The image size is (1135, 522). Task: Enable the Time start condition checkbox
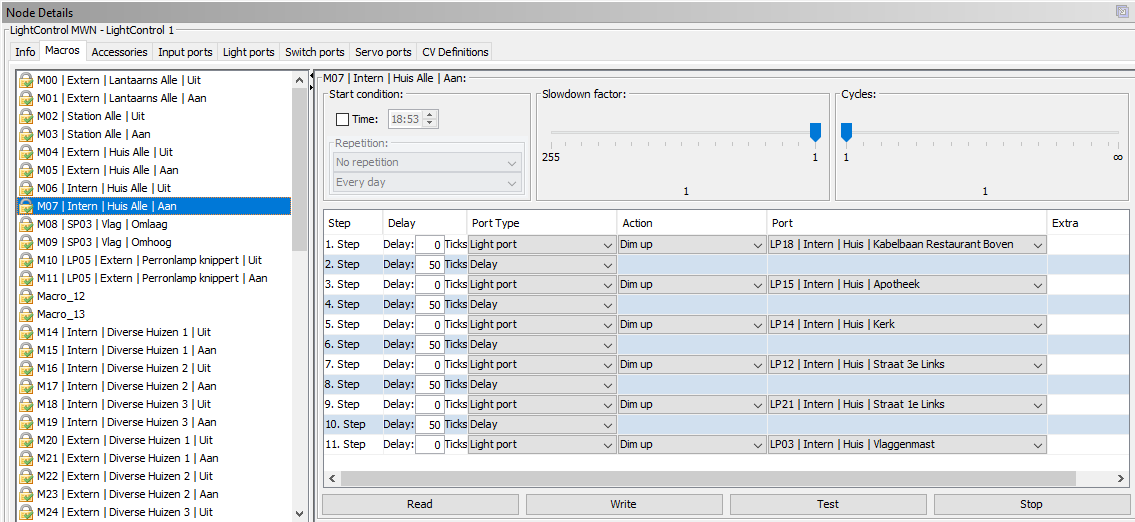343,119
